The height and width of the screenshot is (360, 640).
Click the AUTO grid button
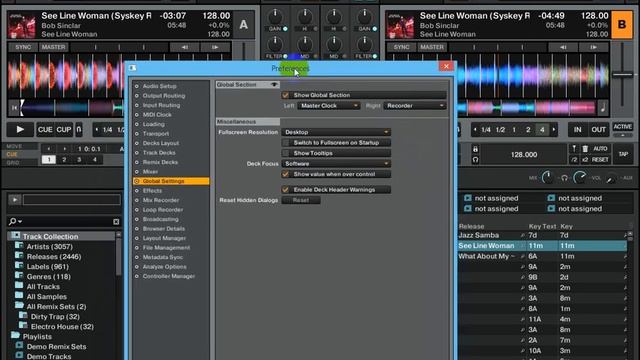tap(600, 149)
